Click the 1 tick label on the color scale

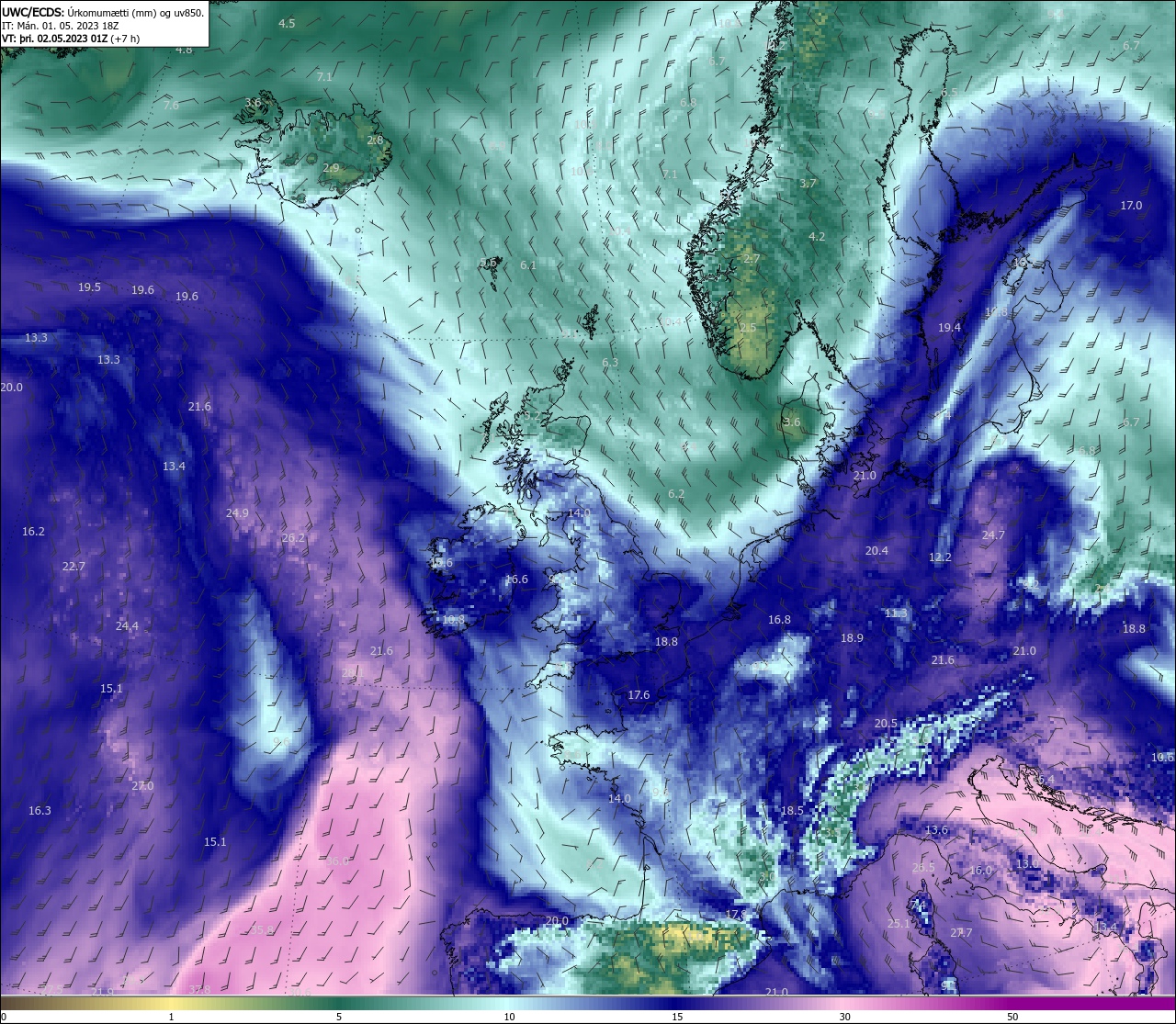pos(172,1017)
